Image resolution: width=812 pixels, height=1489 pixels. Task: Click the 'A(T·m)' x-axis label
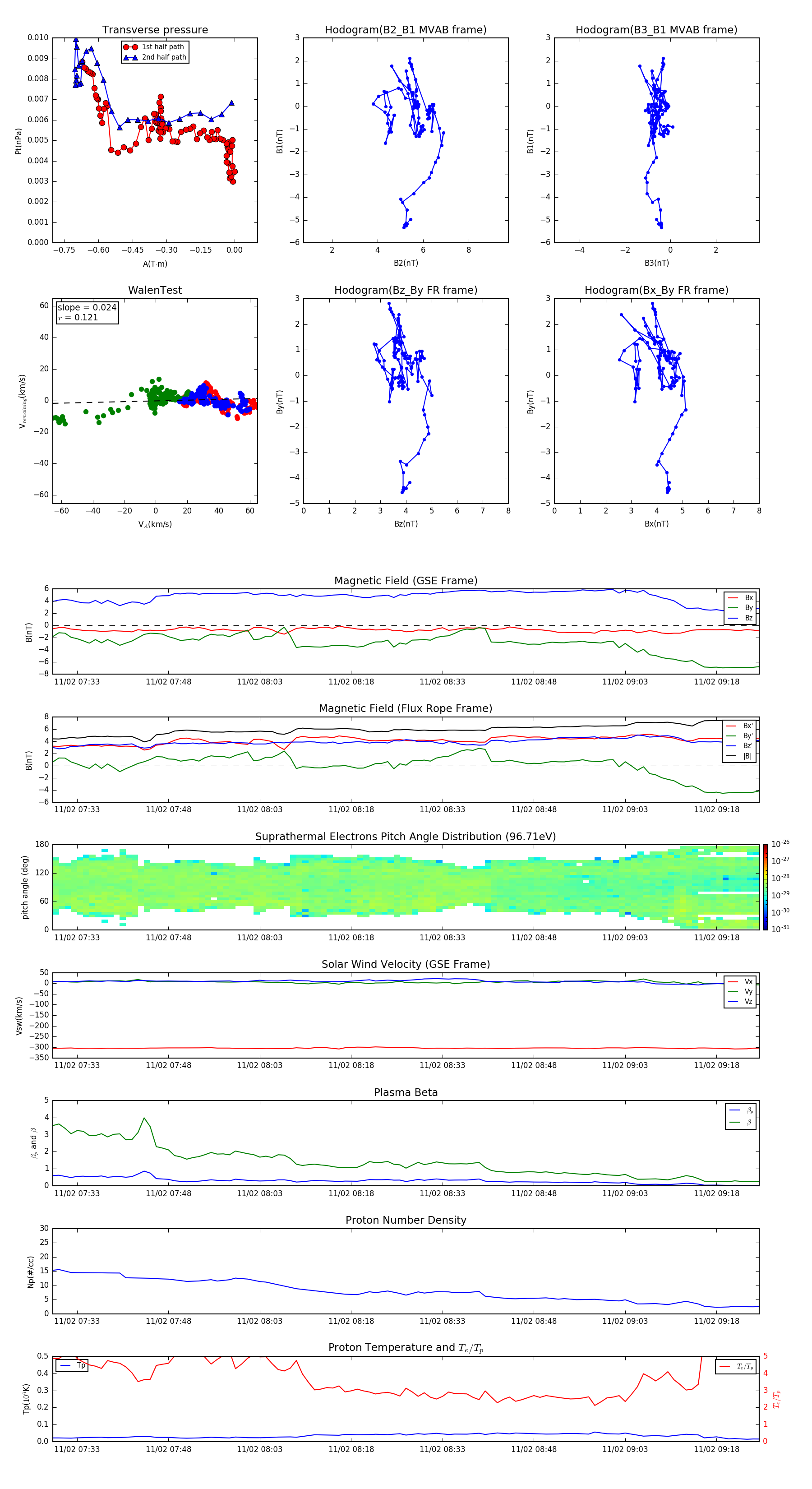pos(155,264)
